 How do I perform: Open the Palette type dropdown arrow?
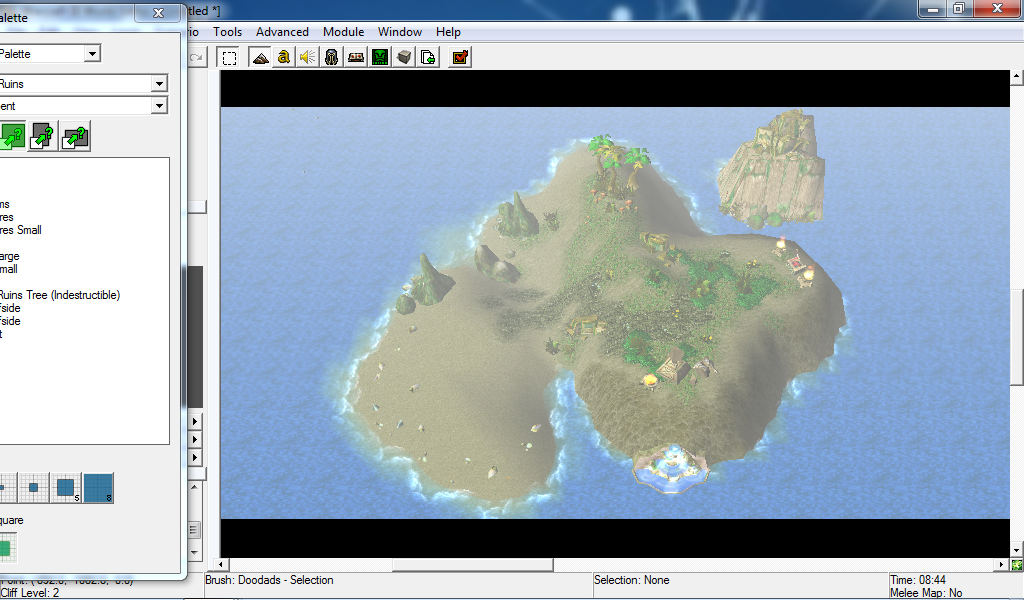point(93,54)
